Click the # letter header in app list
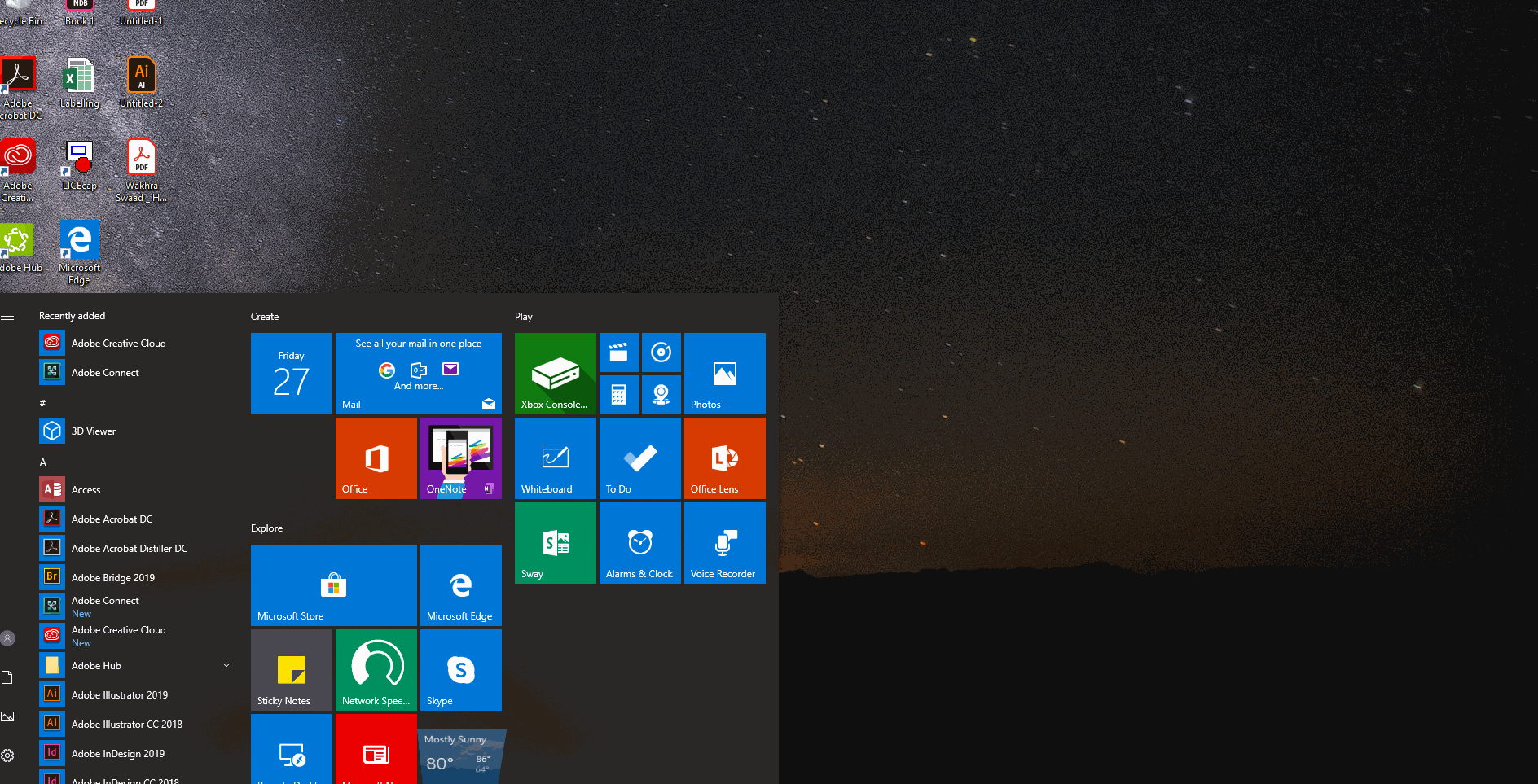Screen dimensions: 1538x784 (42, 403)
